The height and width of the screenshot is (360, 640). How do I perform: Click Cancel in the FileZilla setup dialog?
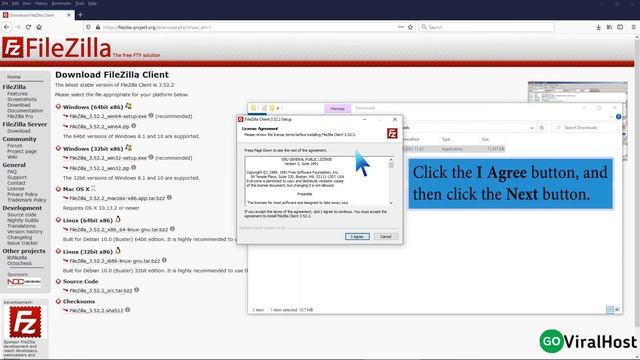386,237
